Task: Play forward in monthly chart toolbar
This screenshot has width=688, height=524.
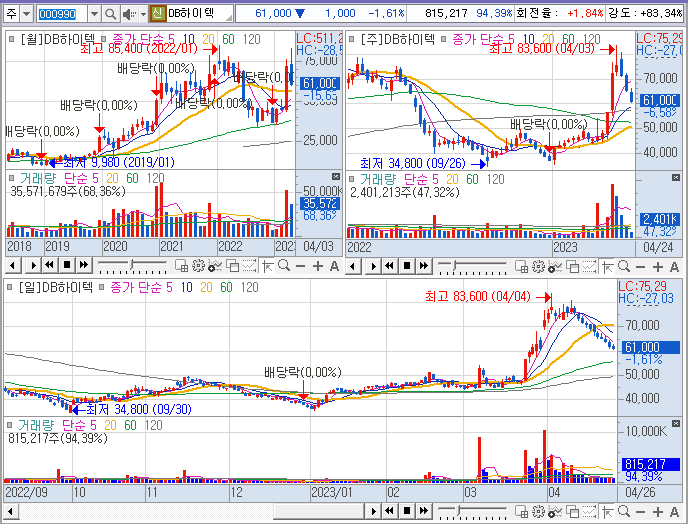Action: pos(33,266)
